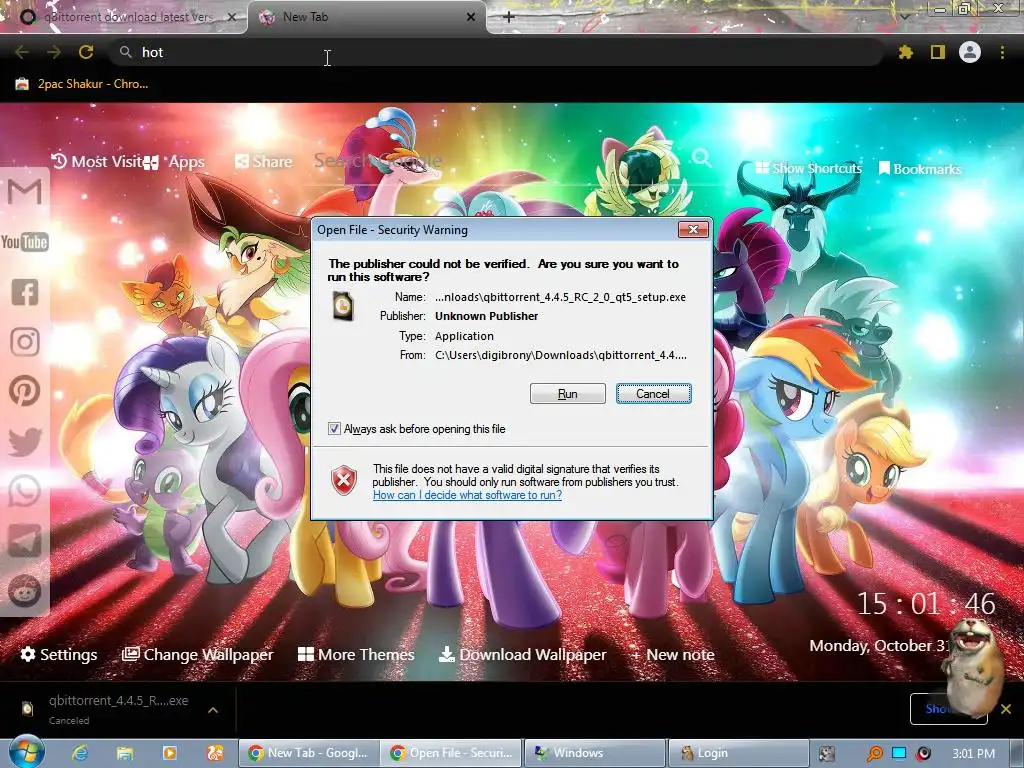Close the New Tab browser tab
1024x768 pixels.
471,17
